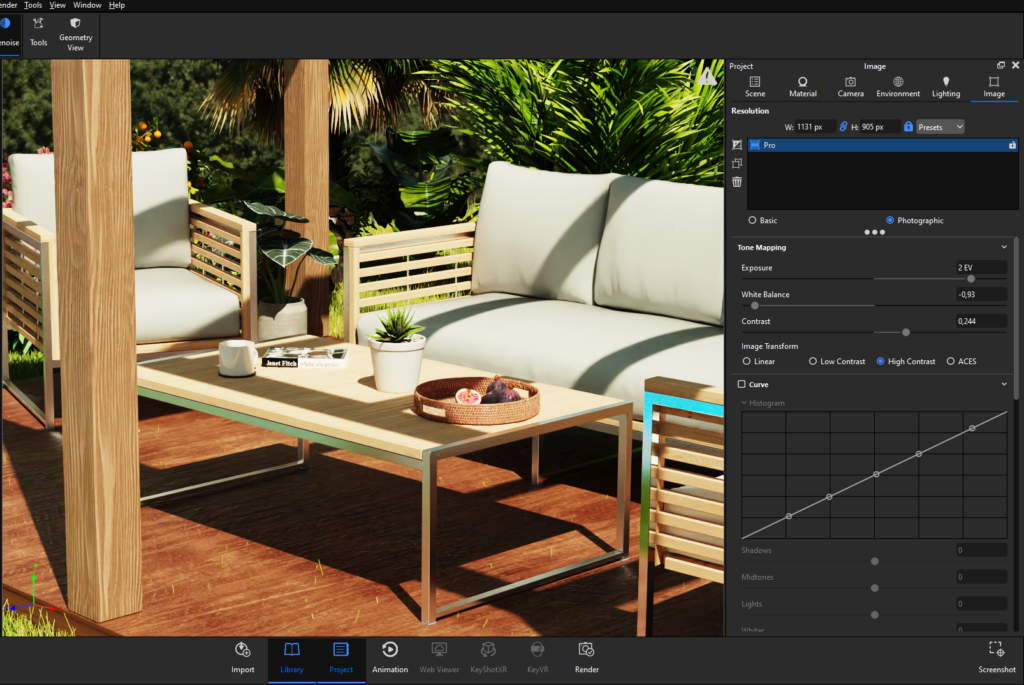Viewport: 1024px width, 685px height.
Task: Select the Basic image style radio button
Action: (x=752, y=221)
